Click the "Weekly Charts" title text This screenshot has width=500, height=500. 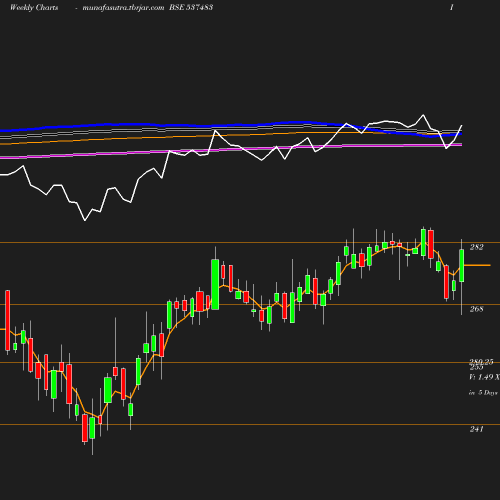pos(34,7)
